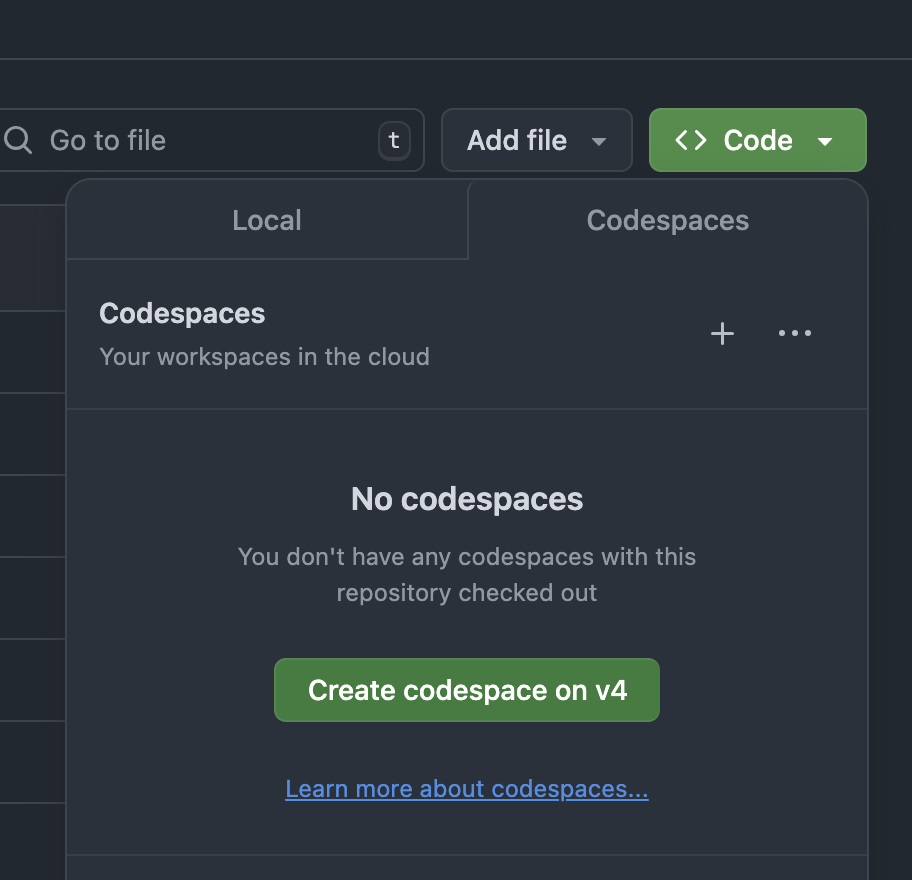
Task: Click the green Code button label
Action: coord(758,141)
